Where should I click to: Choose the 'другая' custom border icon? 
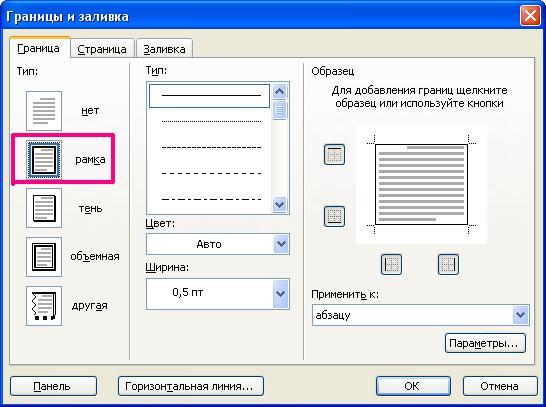click(x=44, y=306)
